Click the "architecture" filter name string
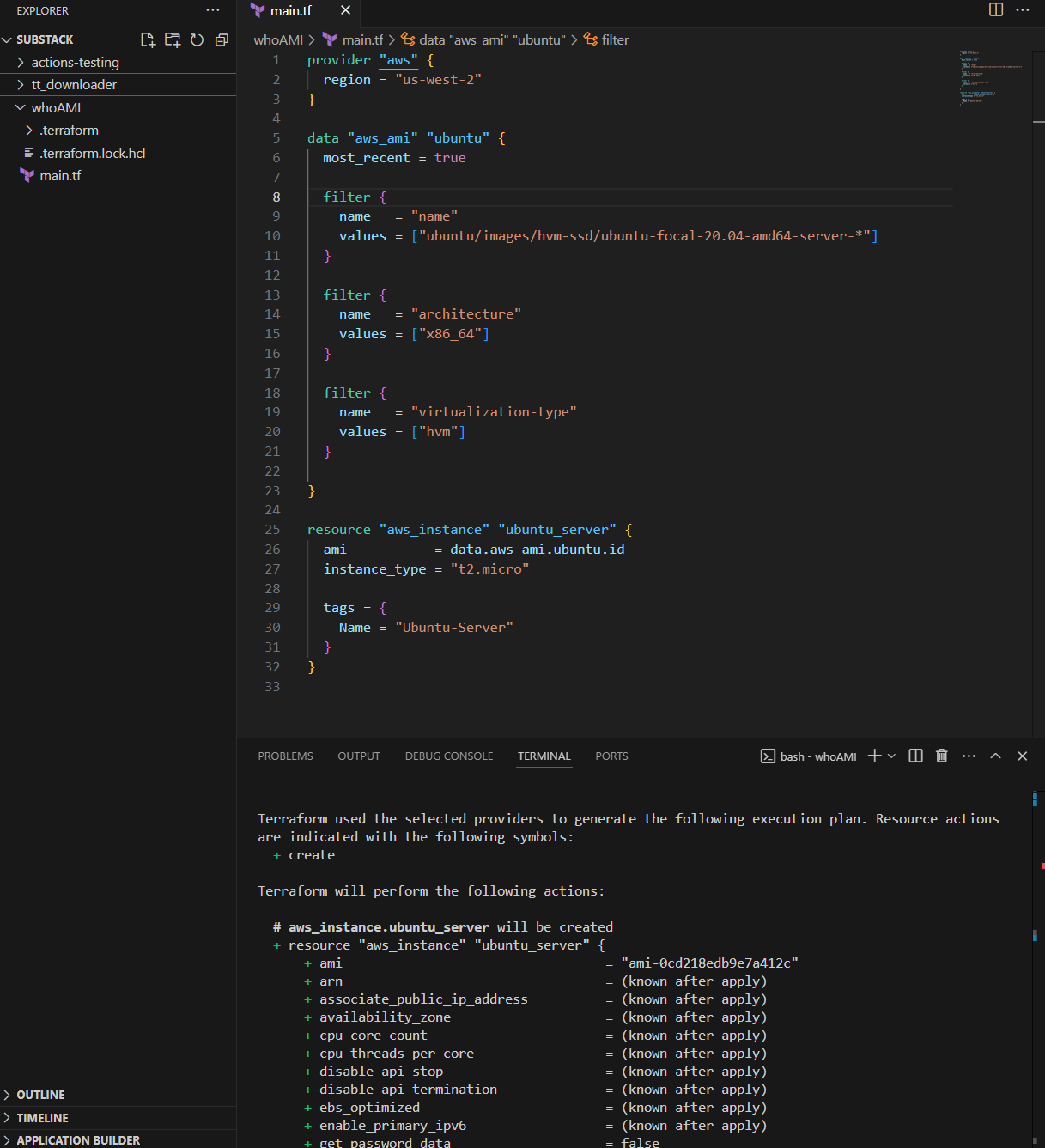Viewport: 1045px width, 1148px height. point(466,314)
